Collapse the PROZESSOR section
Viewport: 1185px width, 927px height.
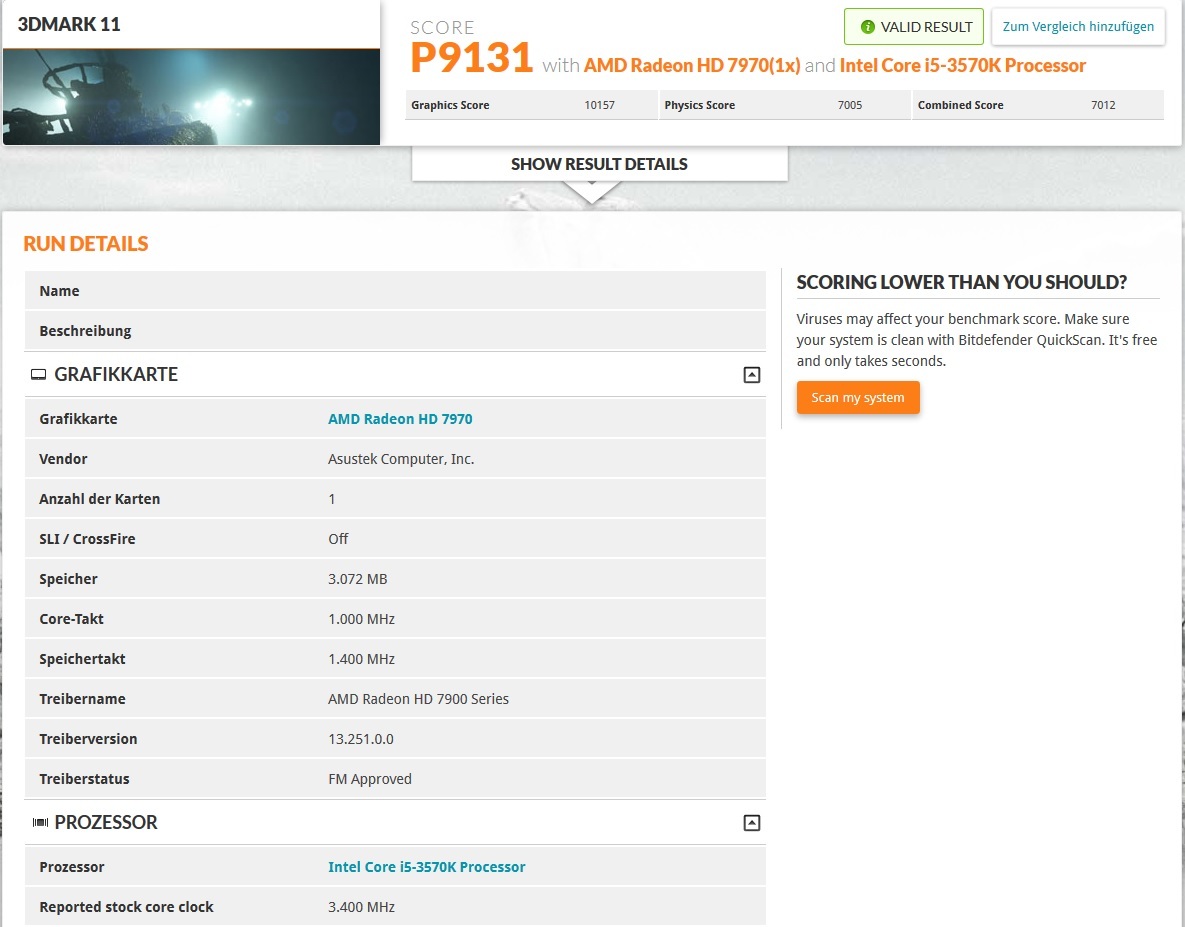751,823
